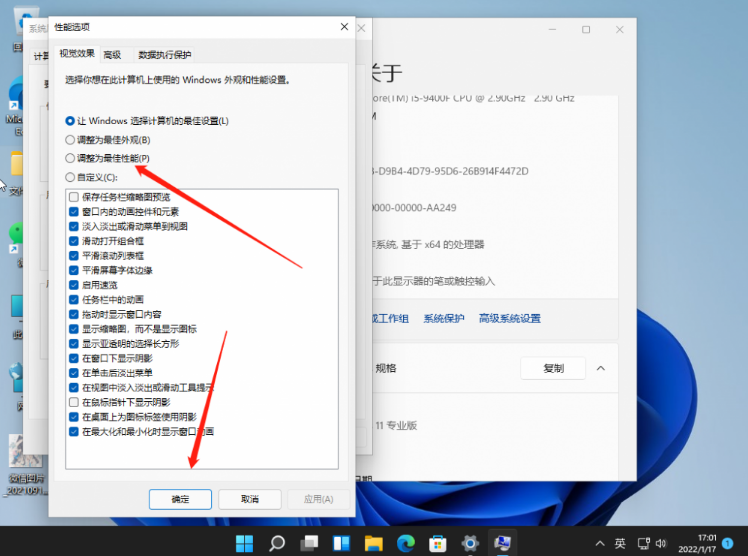Show hidden system tray icons
The image size is (748, 556).
point(600,543)
